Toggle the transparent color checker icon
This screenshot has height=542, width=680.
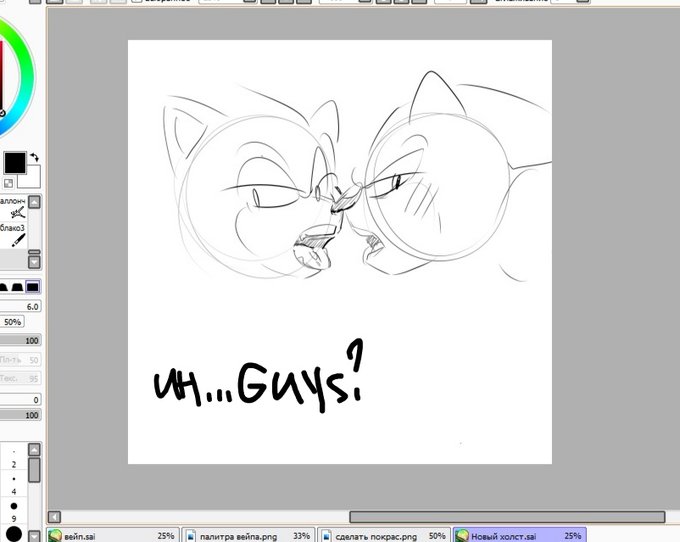point(8,183)
